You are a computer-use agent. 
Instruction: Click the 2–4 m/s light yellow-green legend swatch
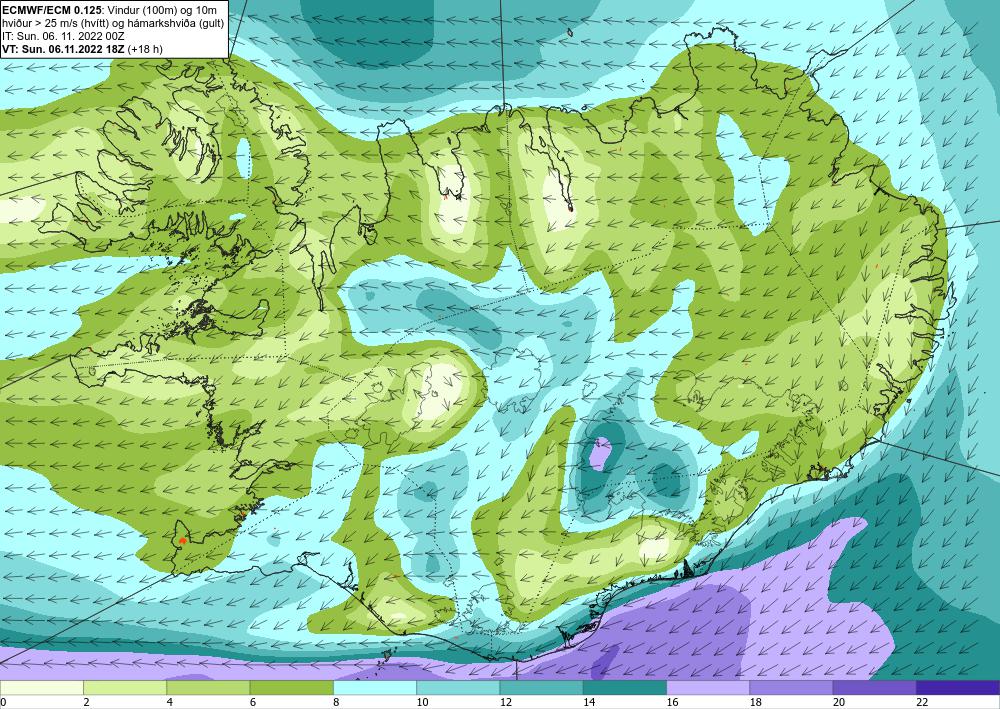pyautogui.click(x=125, y=687)
